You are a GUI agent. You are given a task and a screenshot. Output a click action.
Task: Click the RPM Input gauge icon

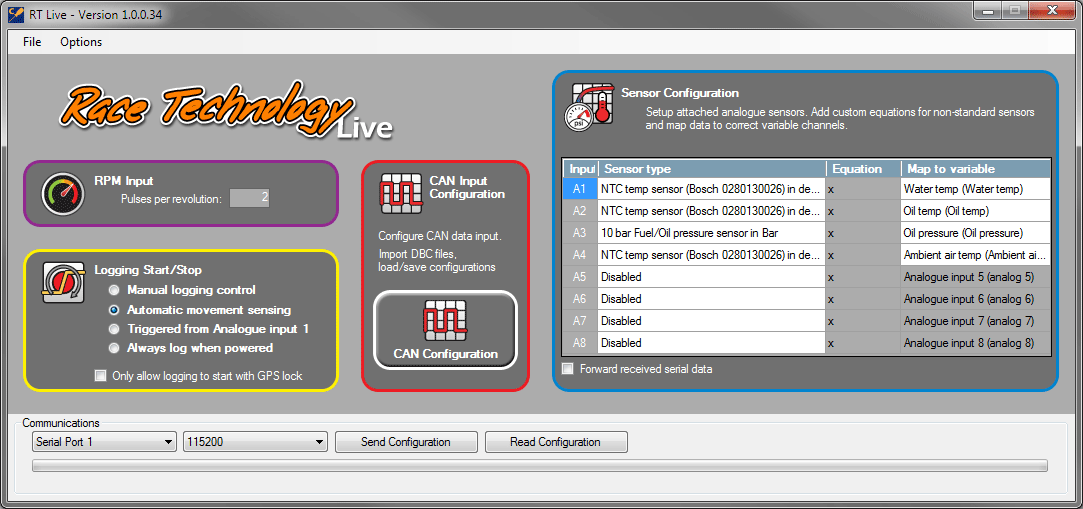[62, 194]
